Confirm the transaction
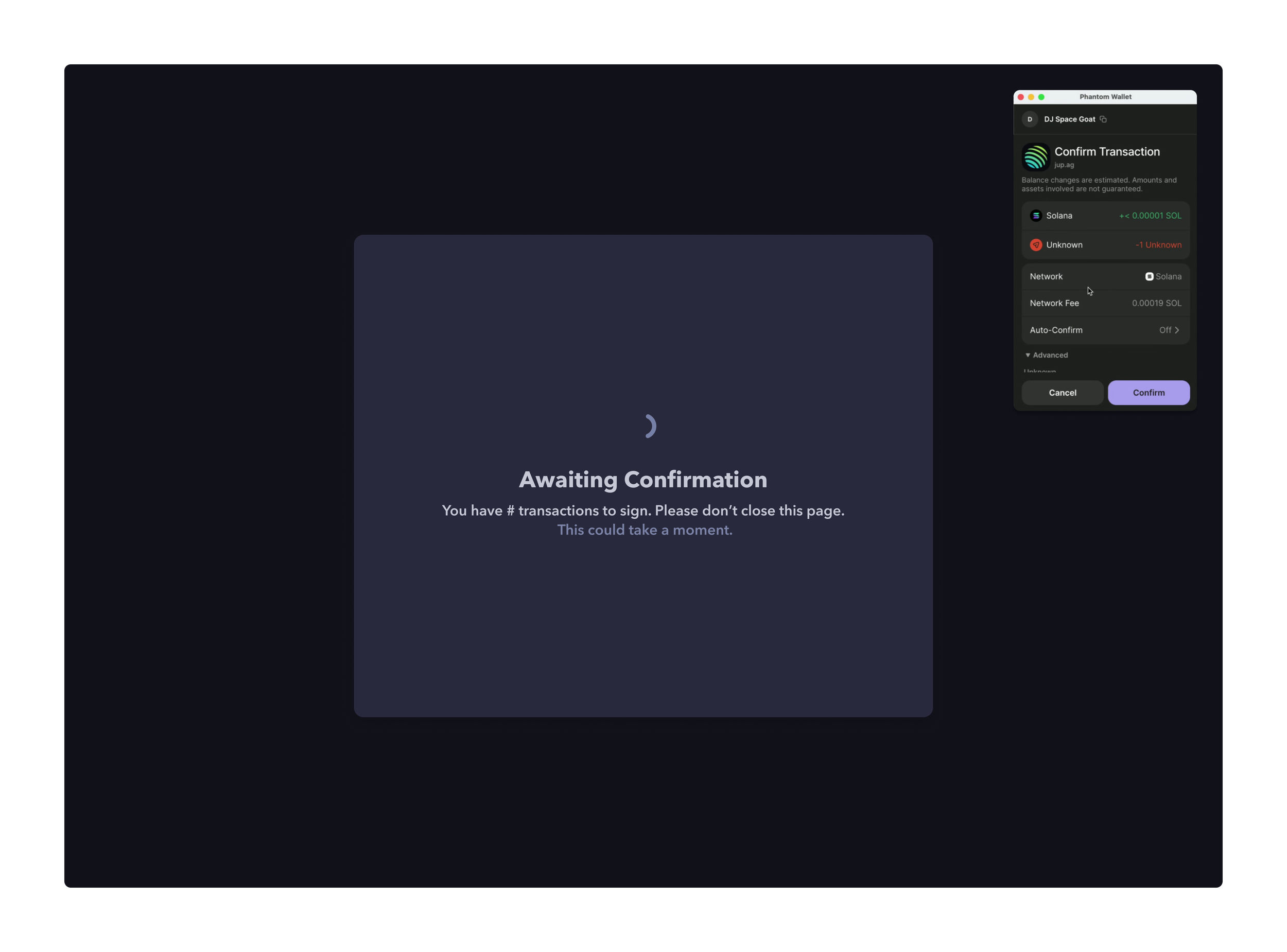 point(1148,393)
